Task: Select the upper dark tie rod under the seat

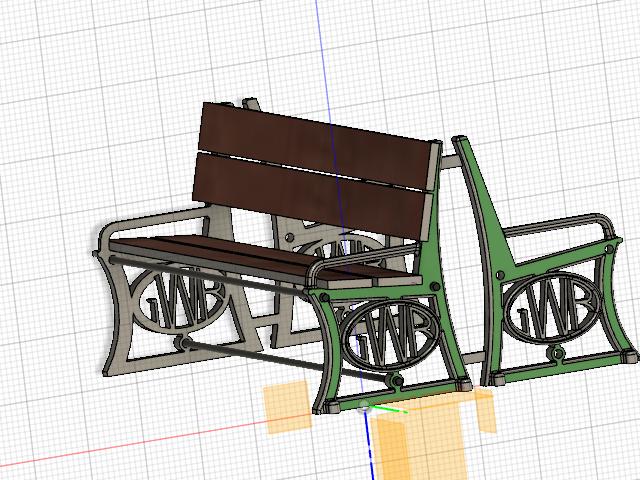Action: (208, 274)
